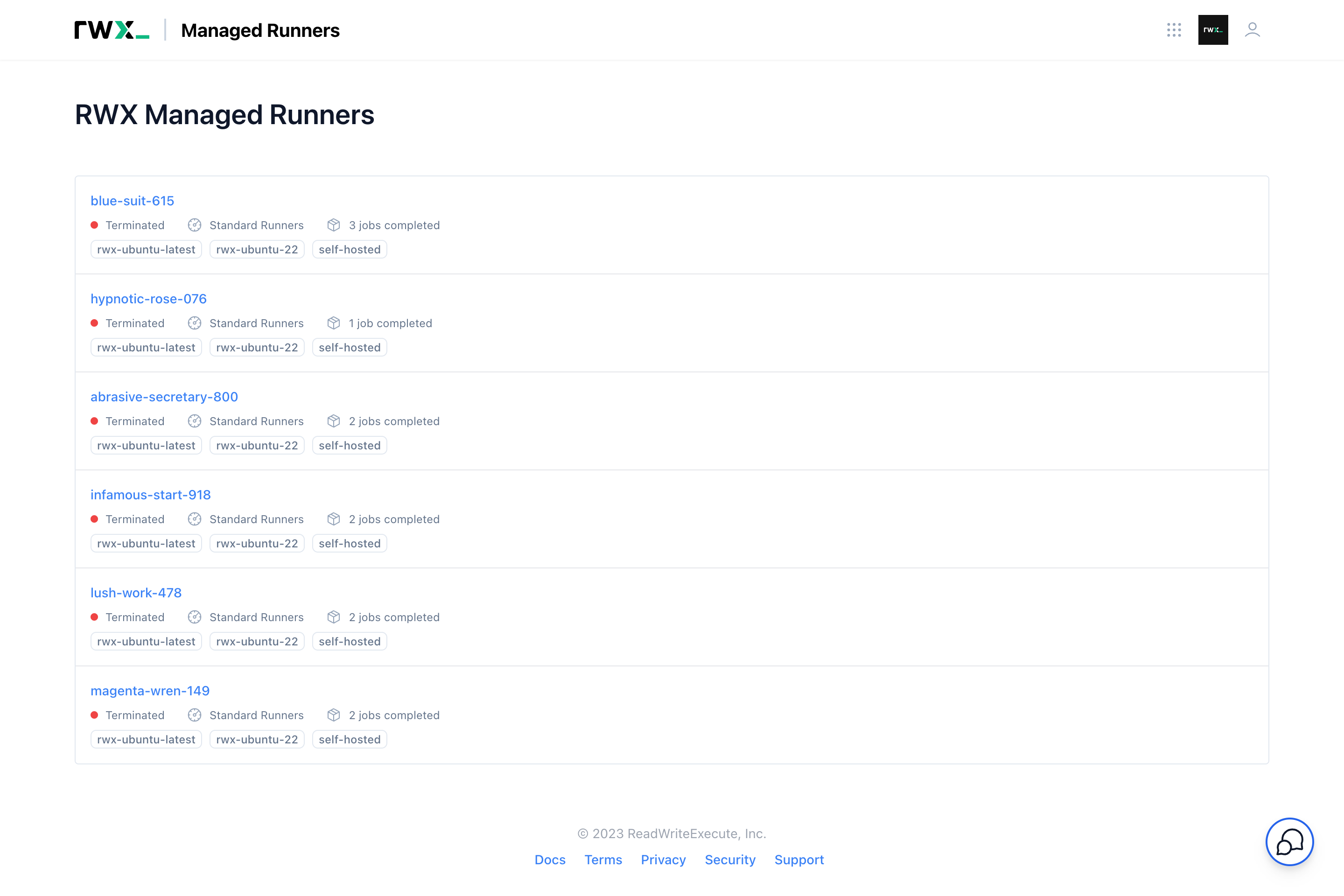Click 'Terminated' status text on lush-work-478

[x=135, y=617]
